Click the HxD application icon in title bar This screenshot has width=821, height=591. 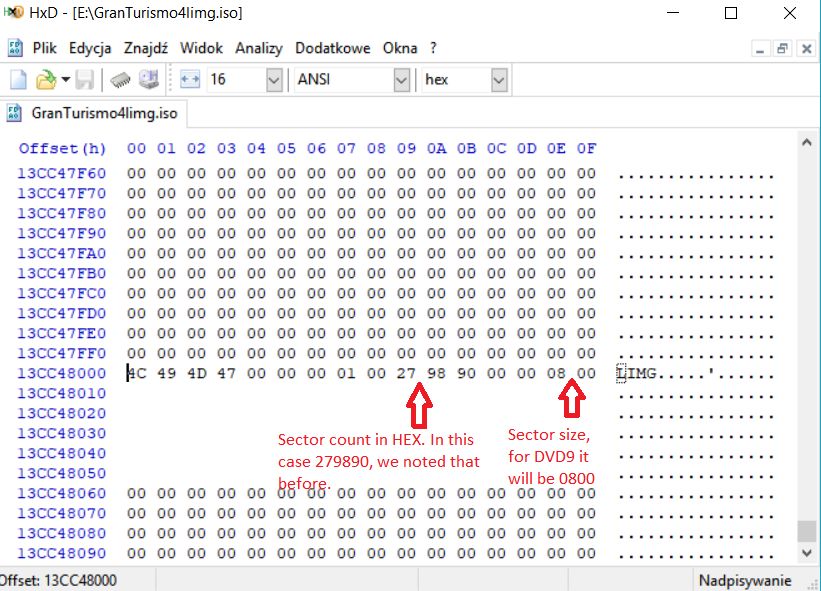point(14,12)
